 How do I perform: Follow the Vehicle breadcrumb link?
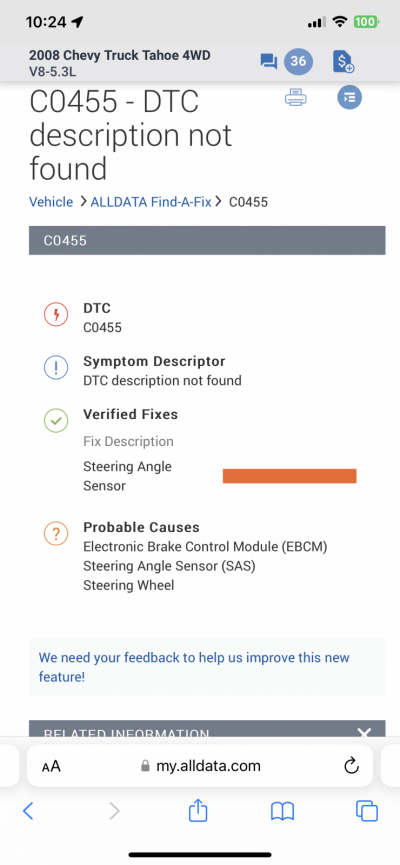pos(51,202)
